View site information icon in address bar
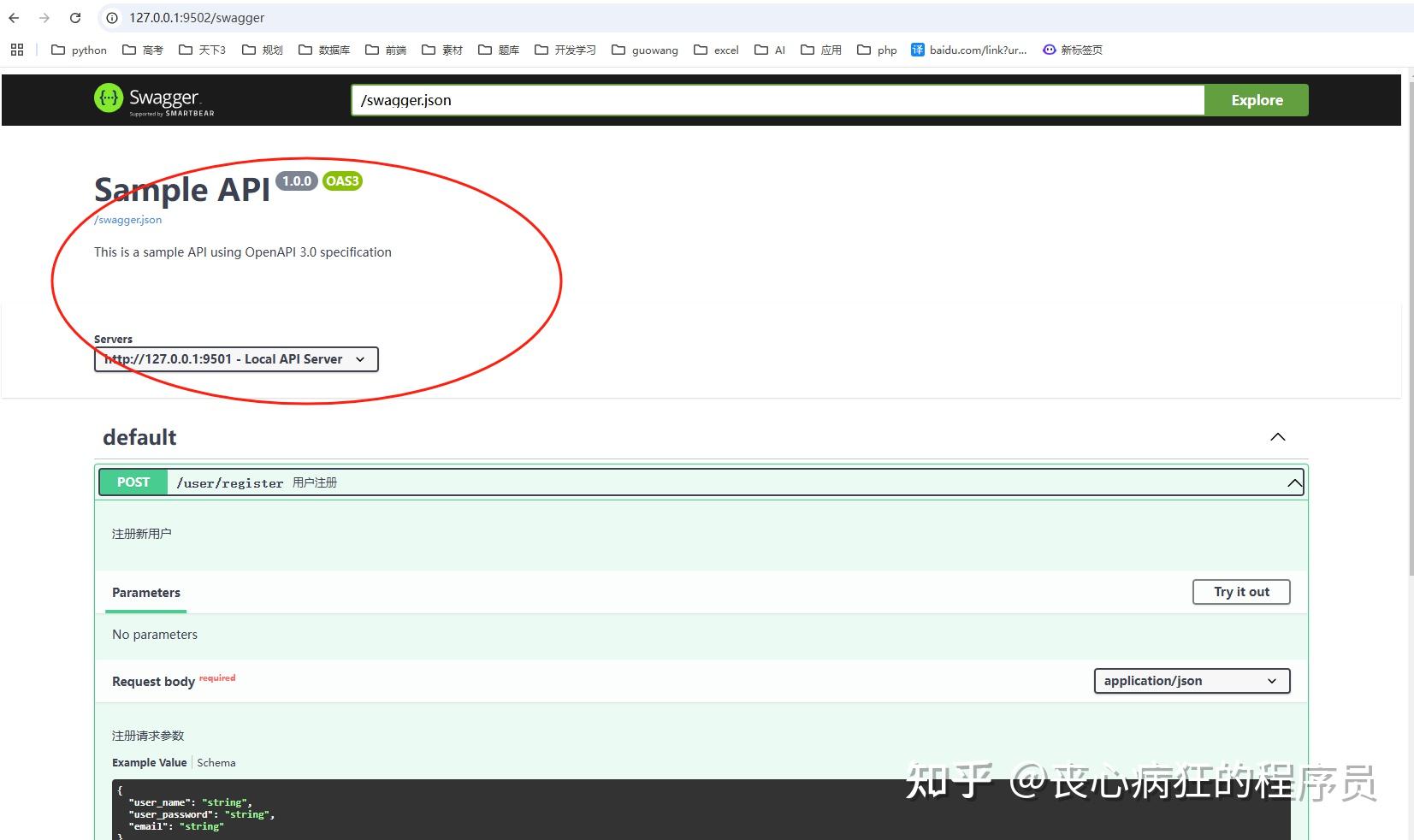The image size is (1414, 840). tap(112, 18)
